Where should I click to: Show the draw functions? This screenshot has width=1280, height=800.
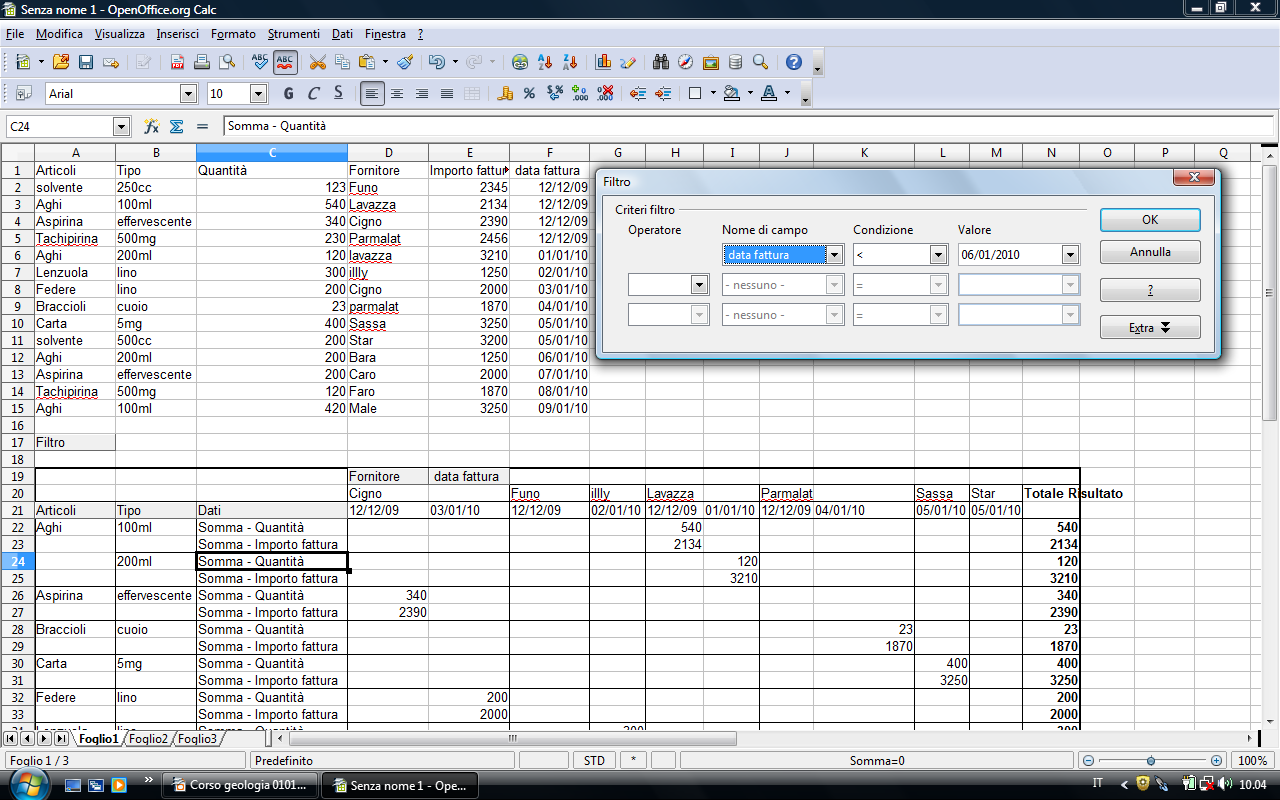point(628,62)
